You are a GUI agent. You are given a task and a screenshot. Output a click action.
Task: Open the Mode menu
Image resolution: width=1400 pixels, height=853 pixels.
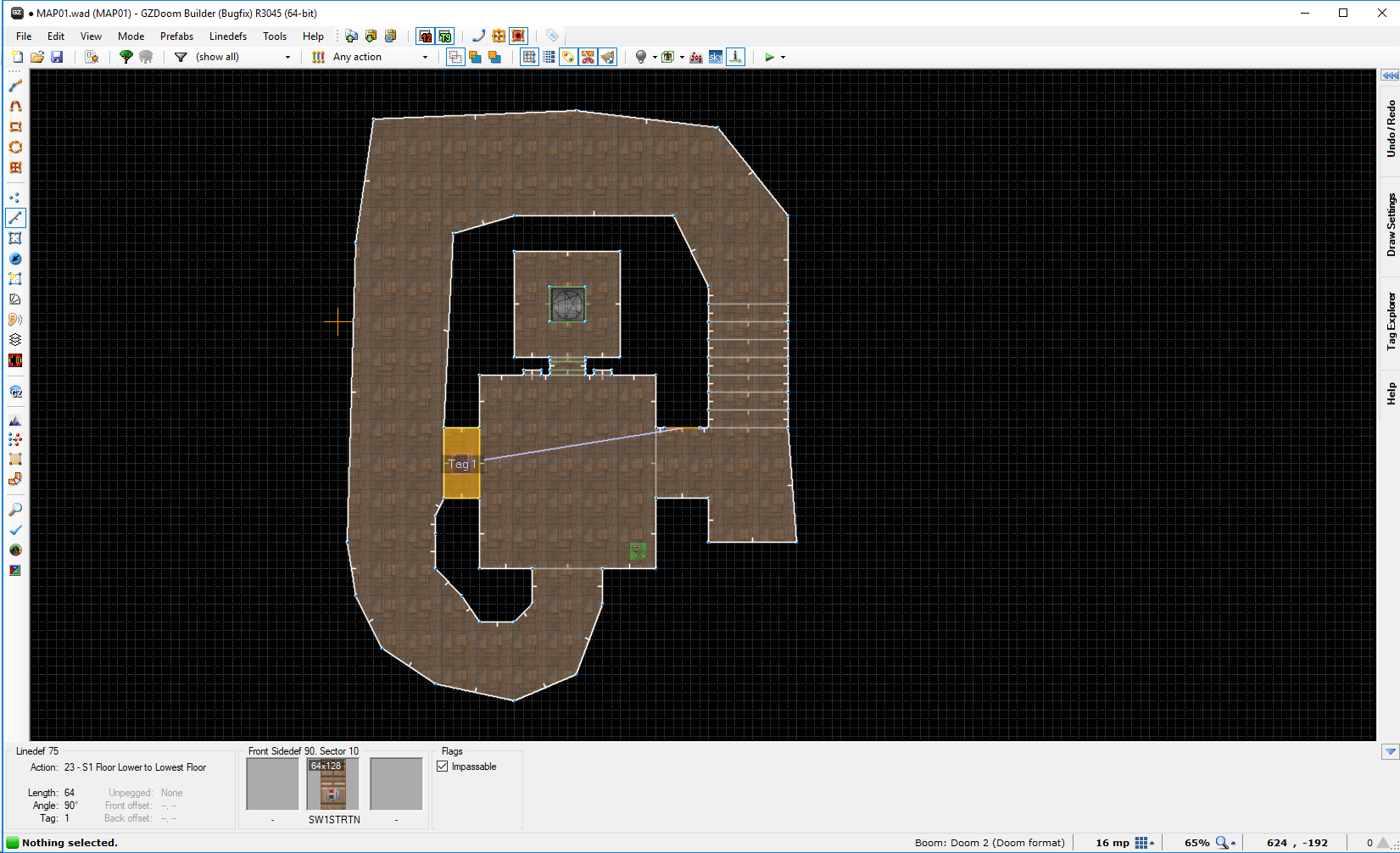coord(131,36)
